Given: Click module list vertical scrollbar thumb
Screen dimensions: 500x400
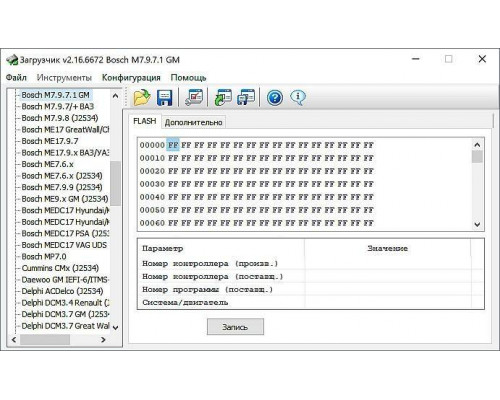Looking at the screenshot, I should point(115,183).
